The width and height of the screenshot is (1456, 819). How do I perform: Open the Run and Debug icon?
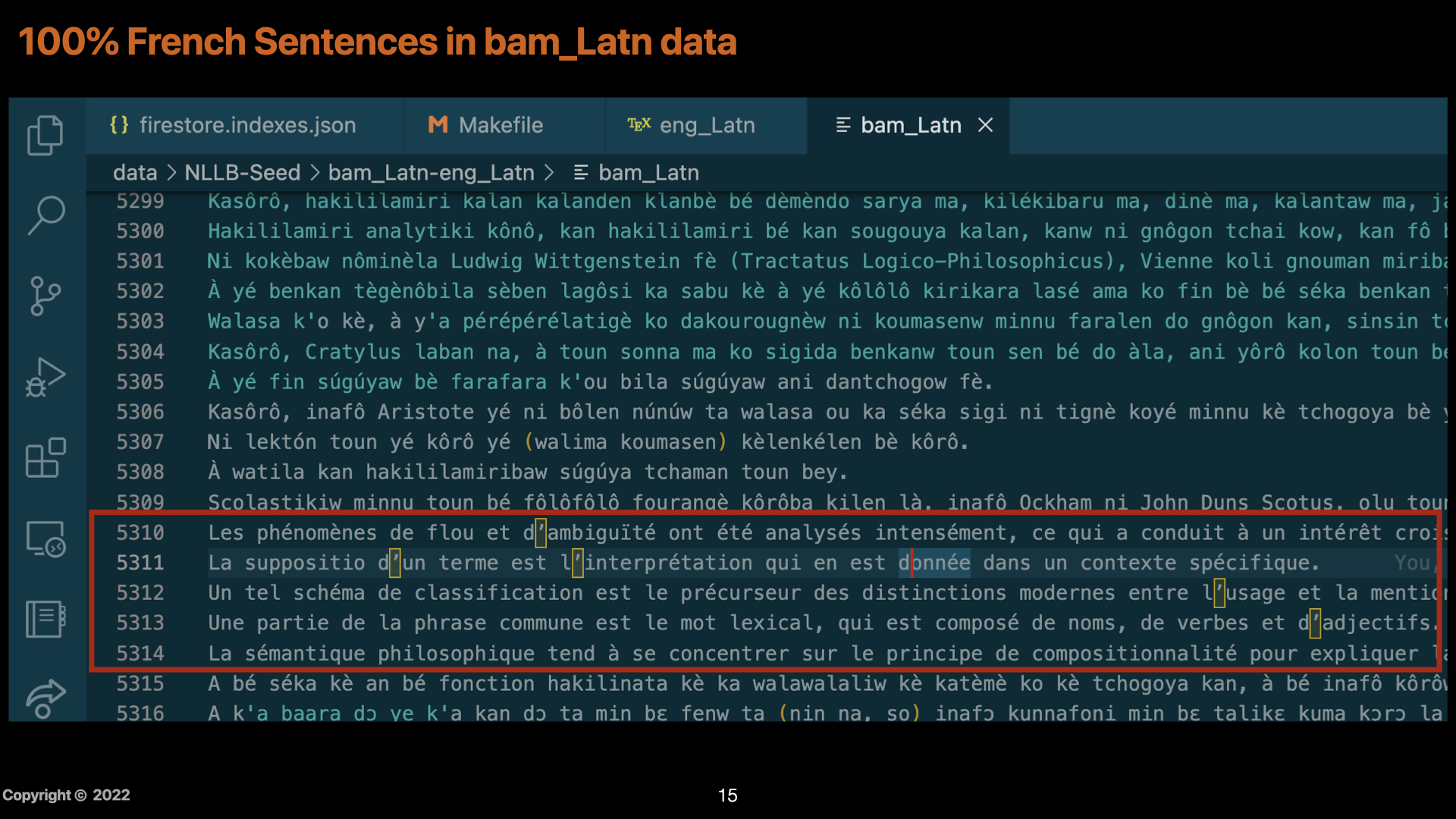point(45,377)
